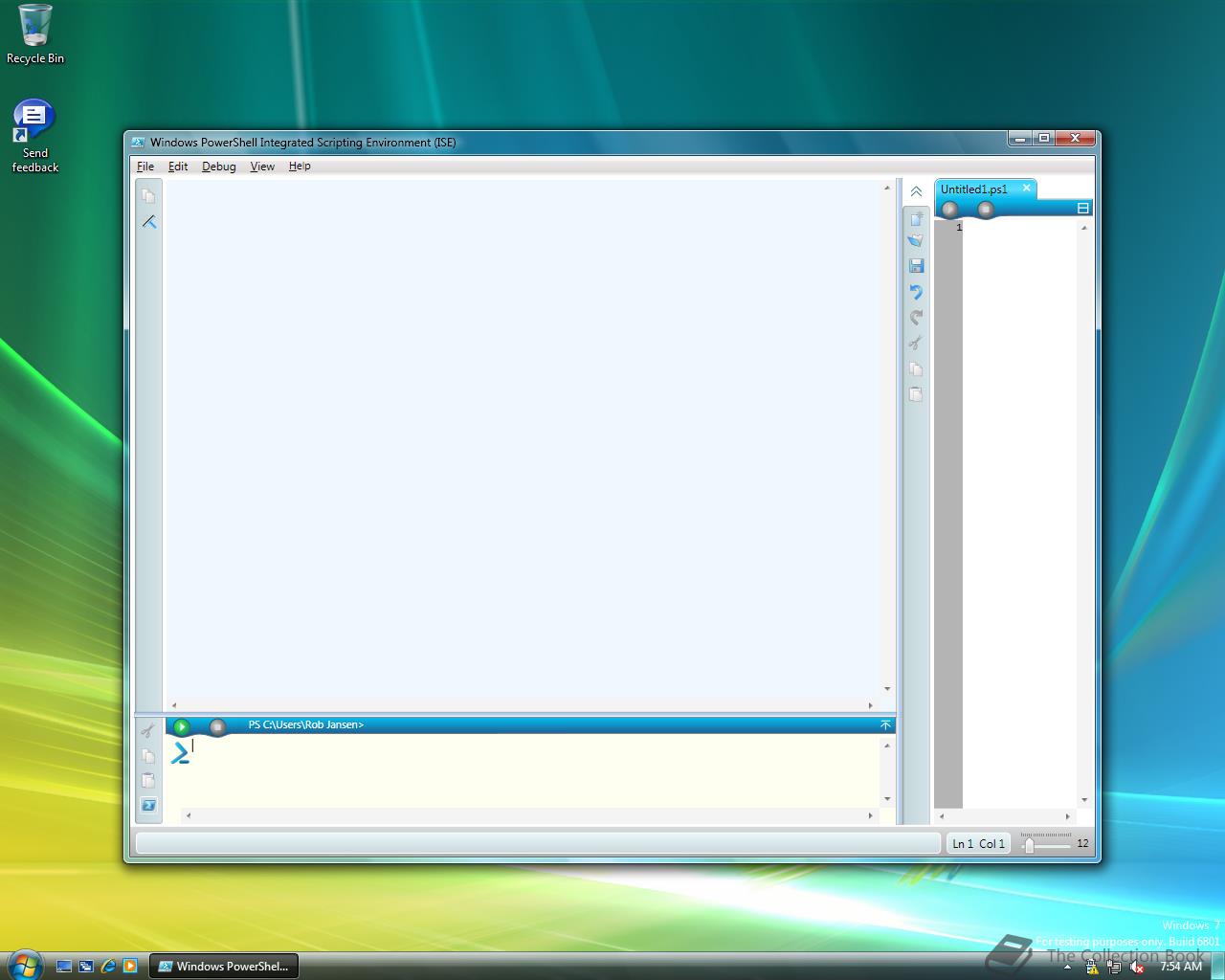Click command pane scroll down arrow
1225x980 pixels.
pos(887,798)
